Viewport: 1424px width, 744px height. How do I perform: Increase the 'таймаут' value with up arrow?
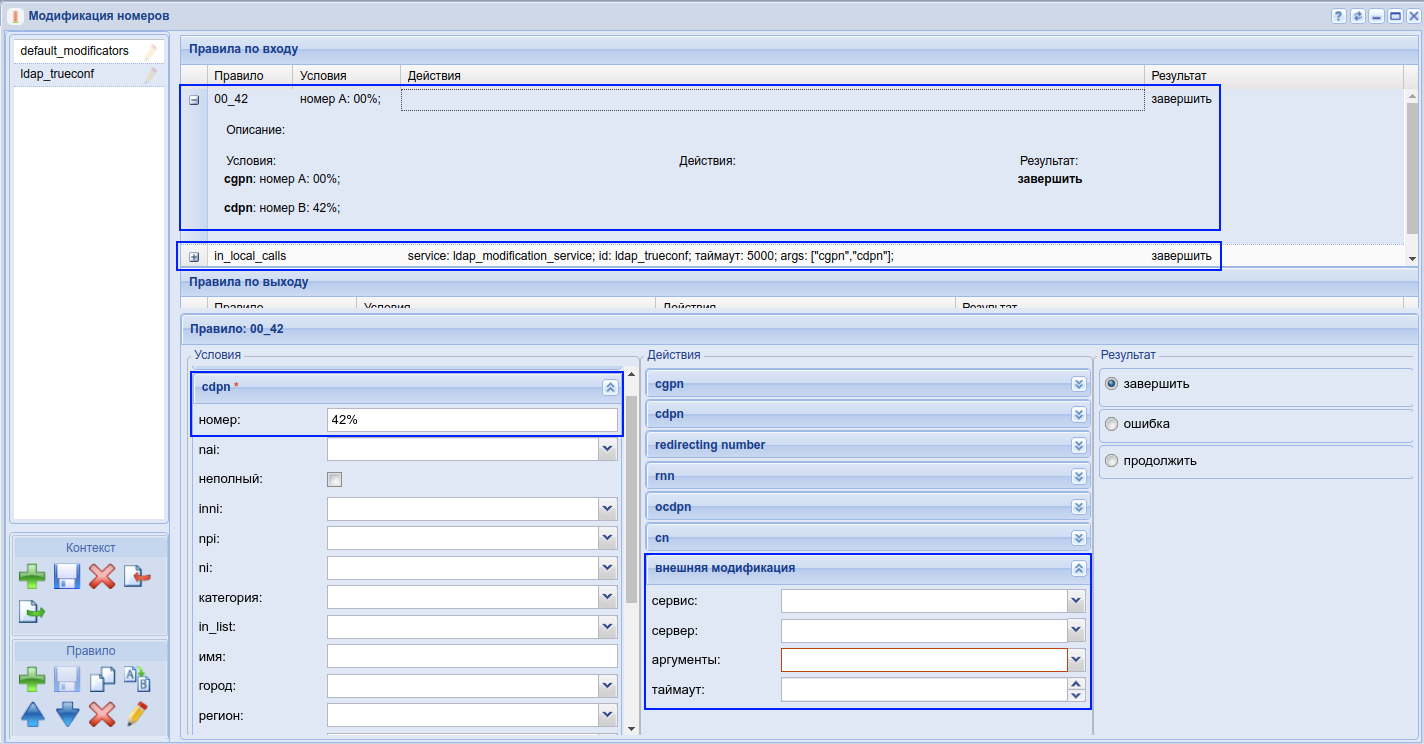click(x=1076, y=685)
